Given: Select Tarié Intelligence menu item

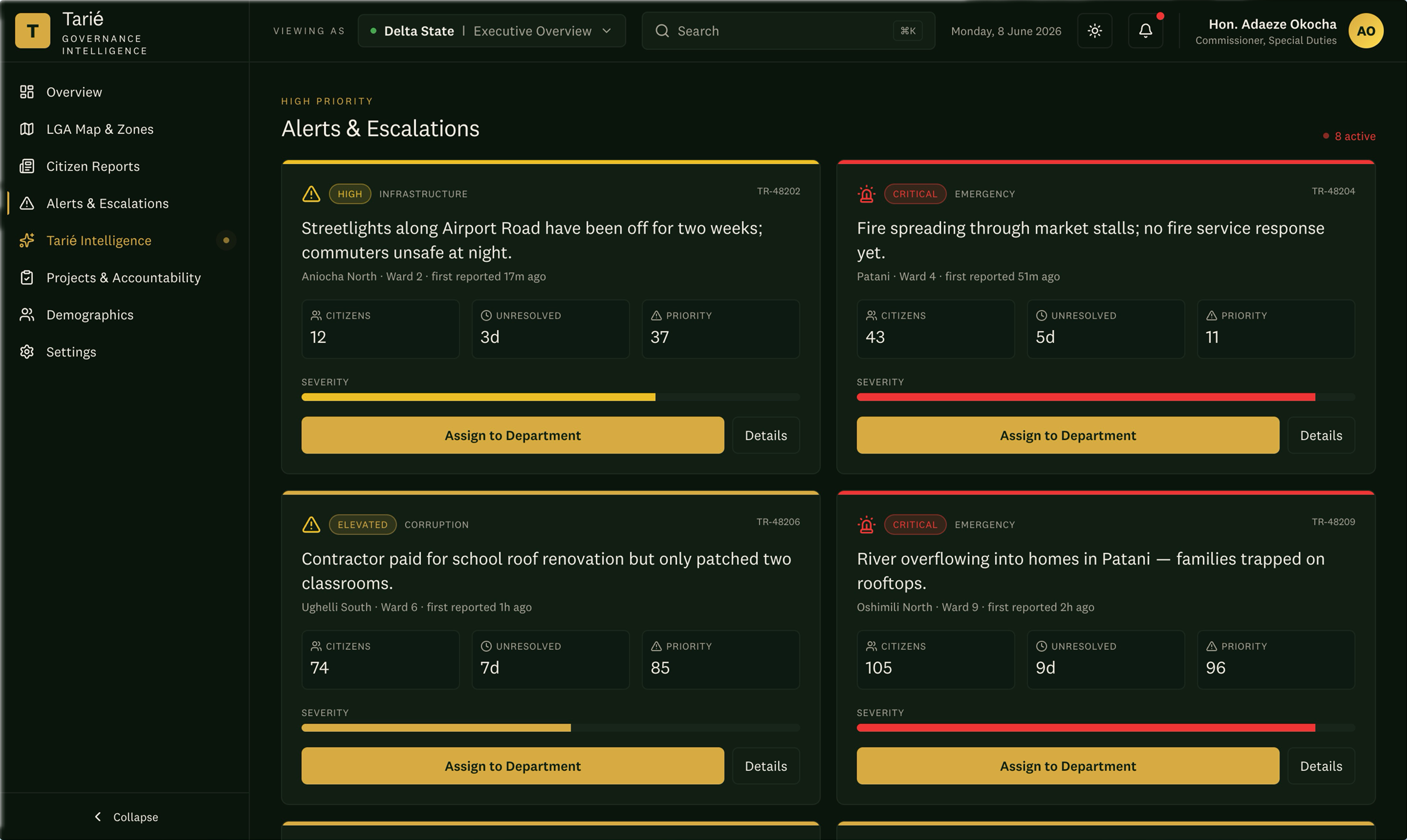Looking at the screenshot, I should pos(125,240).
